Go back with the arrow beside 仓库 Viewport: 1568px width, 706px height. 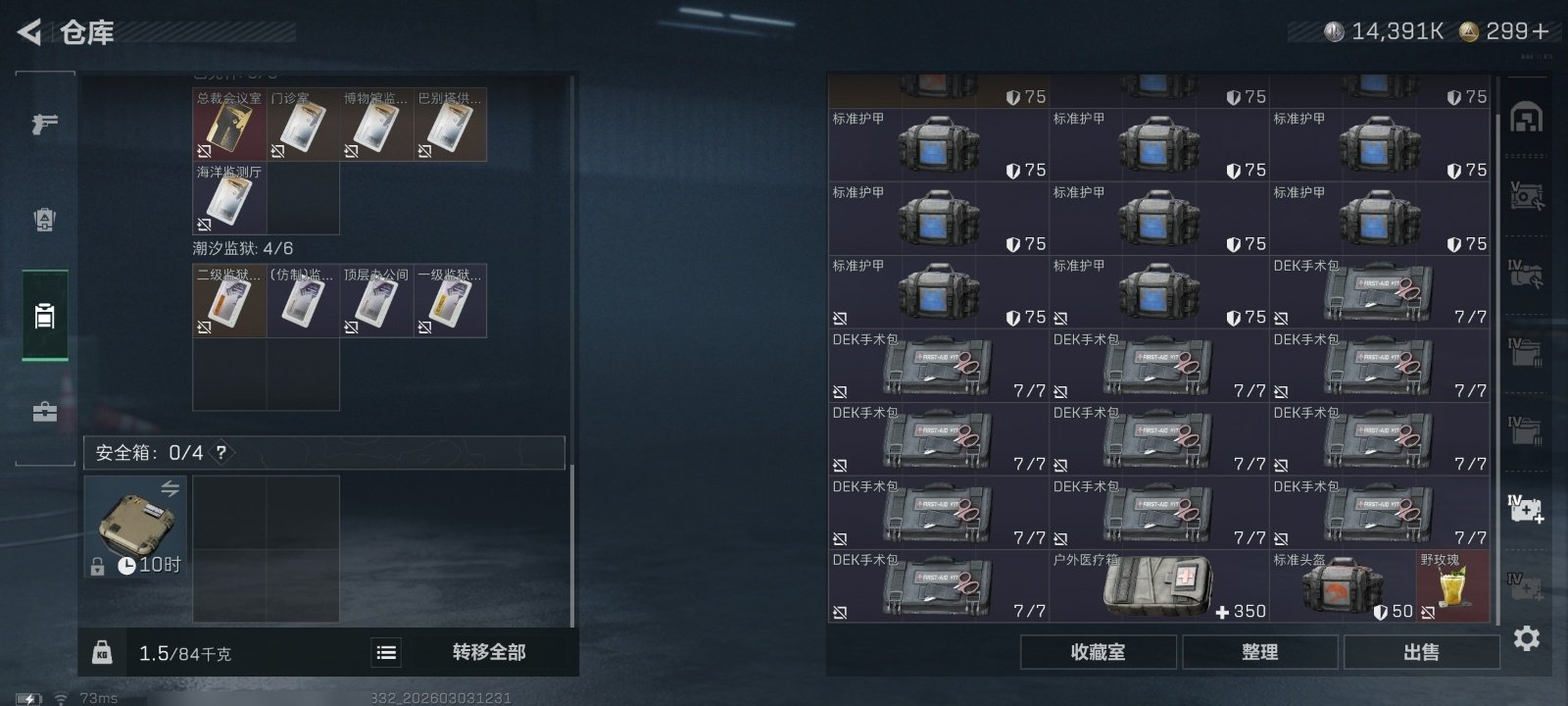click(x=29, y=32)
